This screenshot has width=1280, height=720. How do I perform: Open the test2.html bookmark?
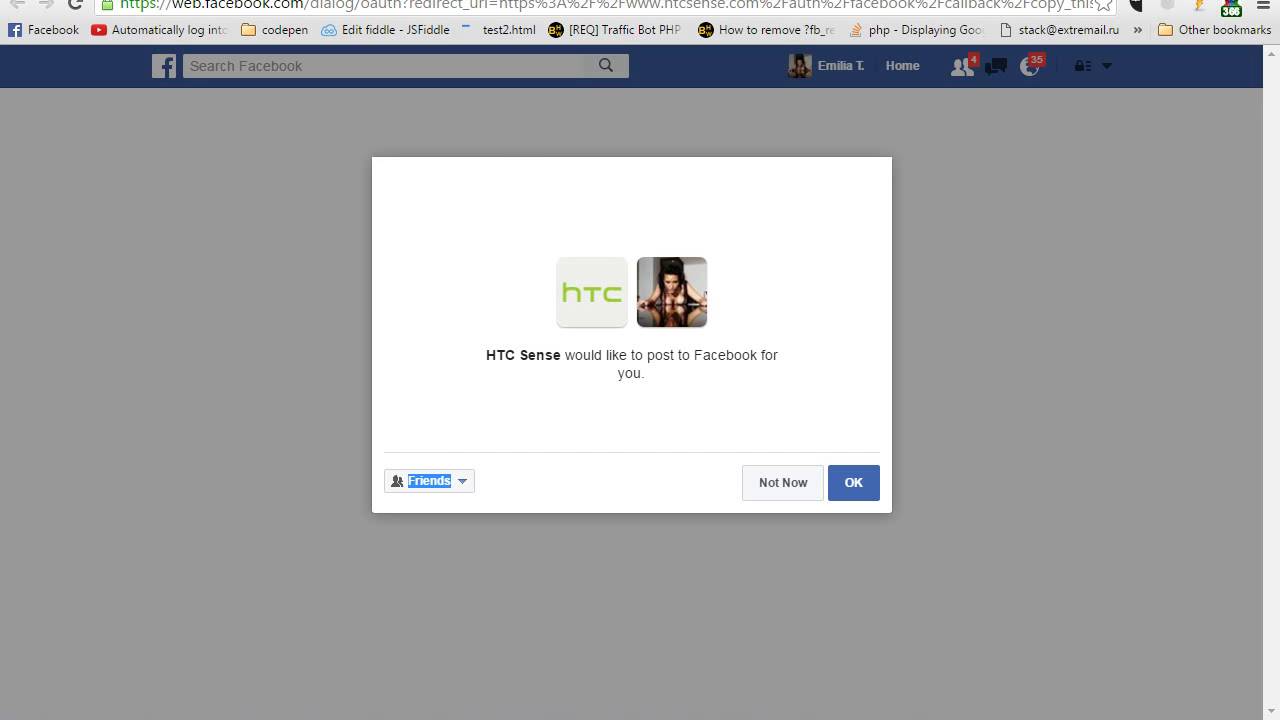coord(498,30)
